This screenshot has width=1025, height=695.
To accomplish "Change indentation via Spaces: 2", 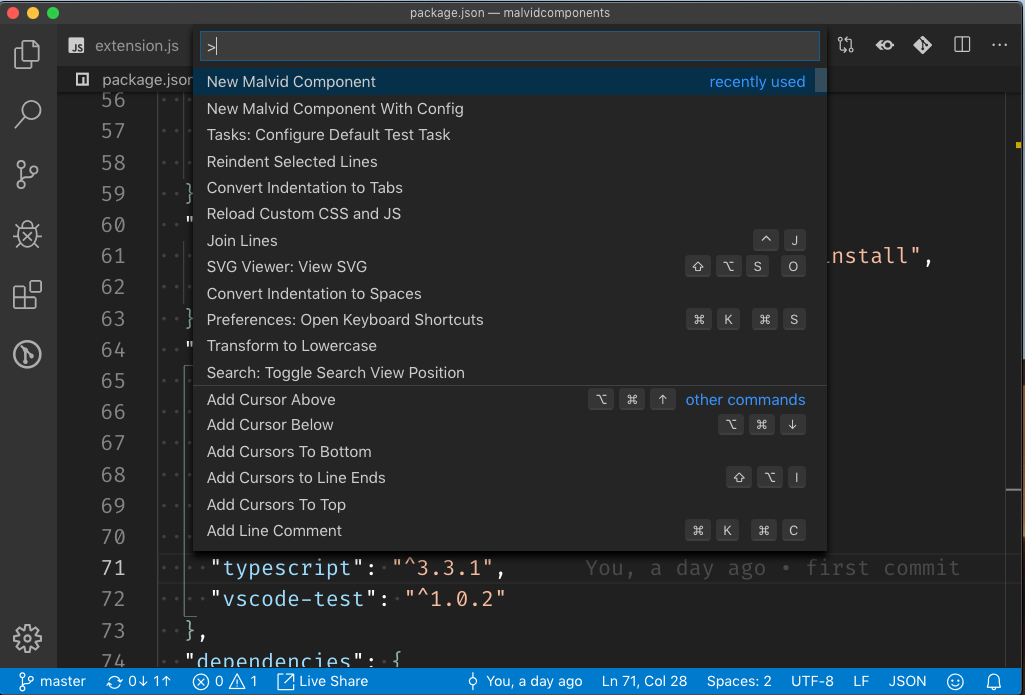I will click(x=739, y=681).
